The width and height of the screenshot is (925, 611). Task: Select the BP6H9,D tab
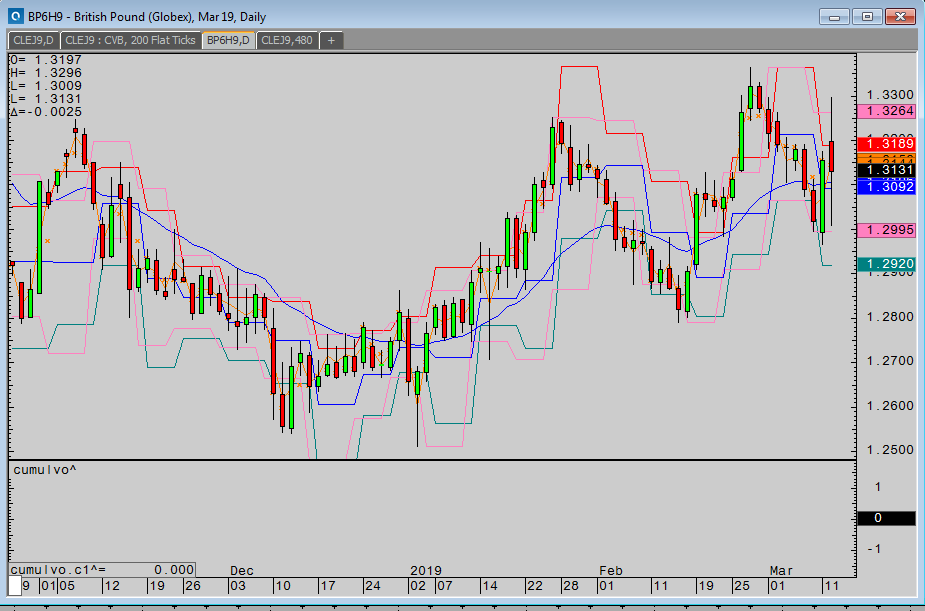pos(228,40)
